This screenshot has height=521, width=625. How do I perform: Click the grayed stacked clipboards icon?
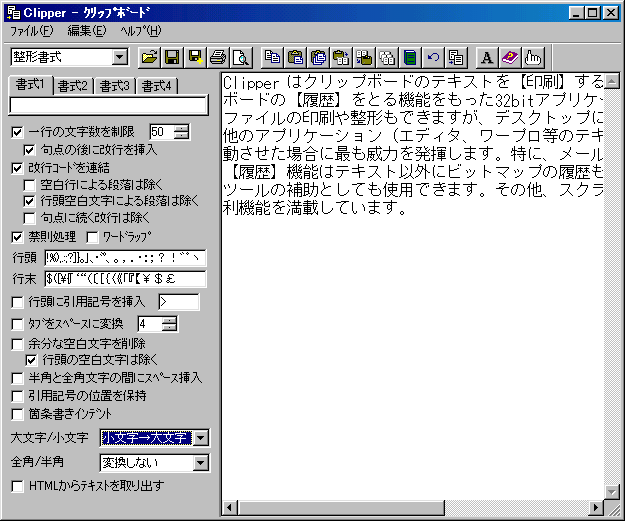(387, 58)
